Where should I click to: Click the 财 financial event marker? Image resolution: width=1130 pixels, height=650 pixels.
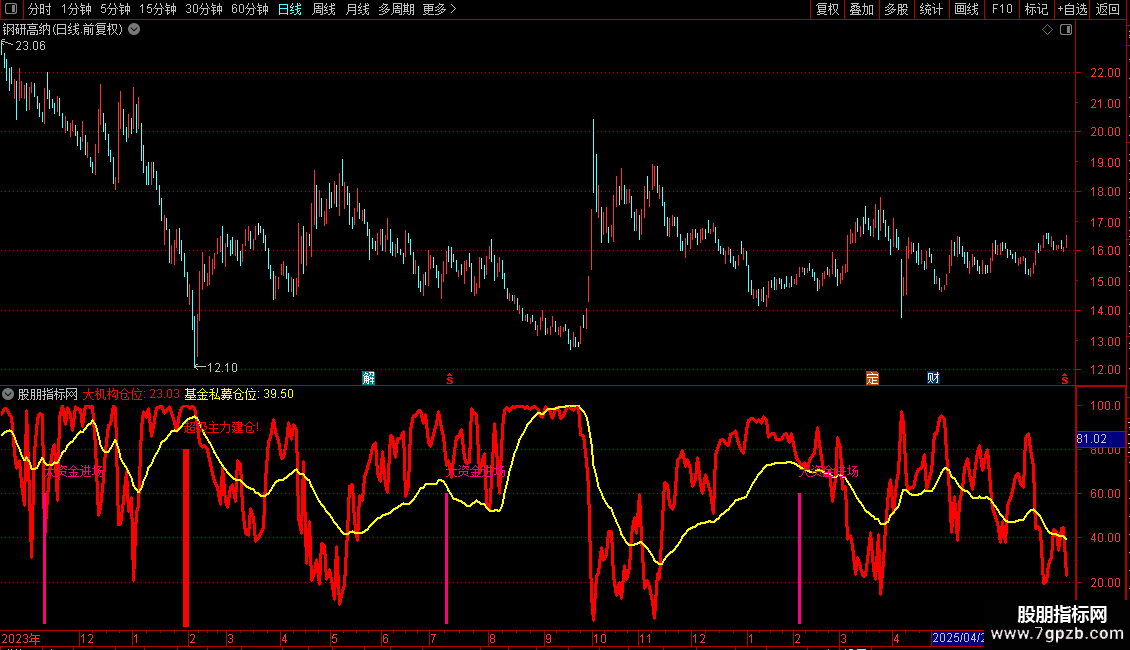click(933, 378)
